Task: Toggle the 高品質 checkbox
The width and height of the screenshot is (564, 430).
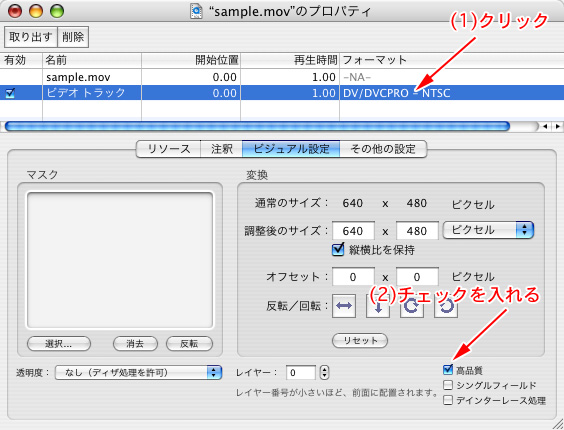Action: [x=448, y=370]
